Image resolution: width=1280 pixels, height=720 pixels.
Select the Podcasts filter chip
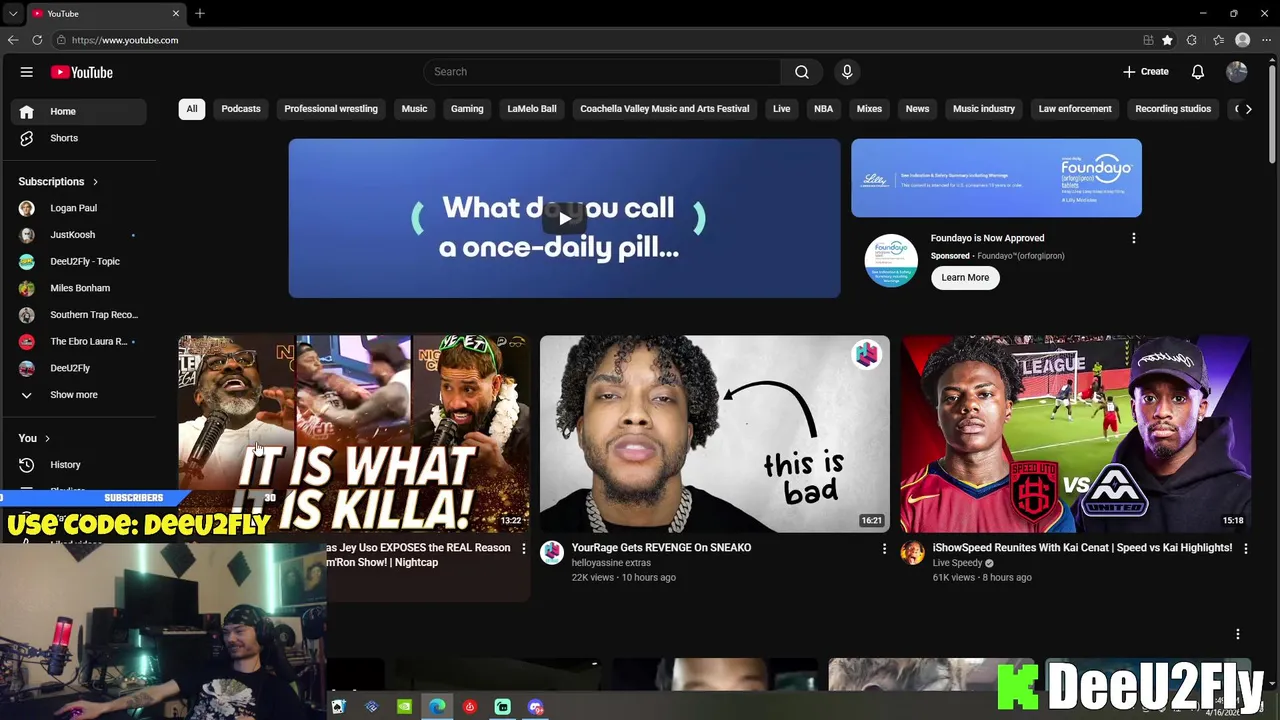click(x=241, y=109)
